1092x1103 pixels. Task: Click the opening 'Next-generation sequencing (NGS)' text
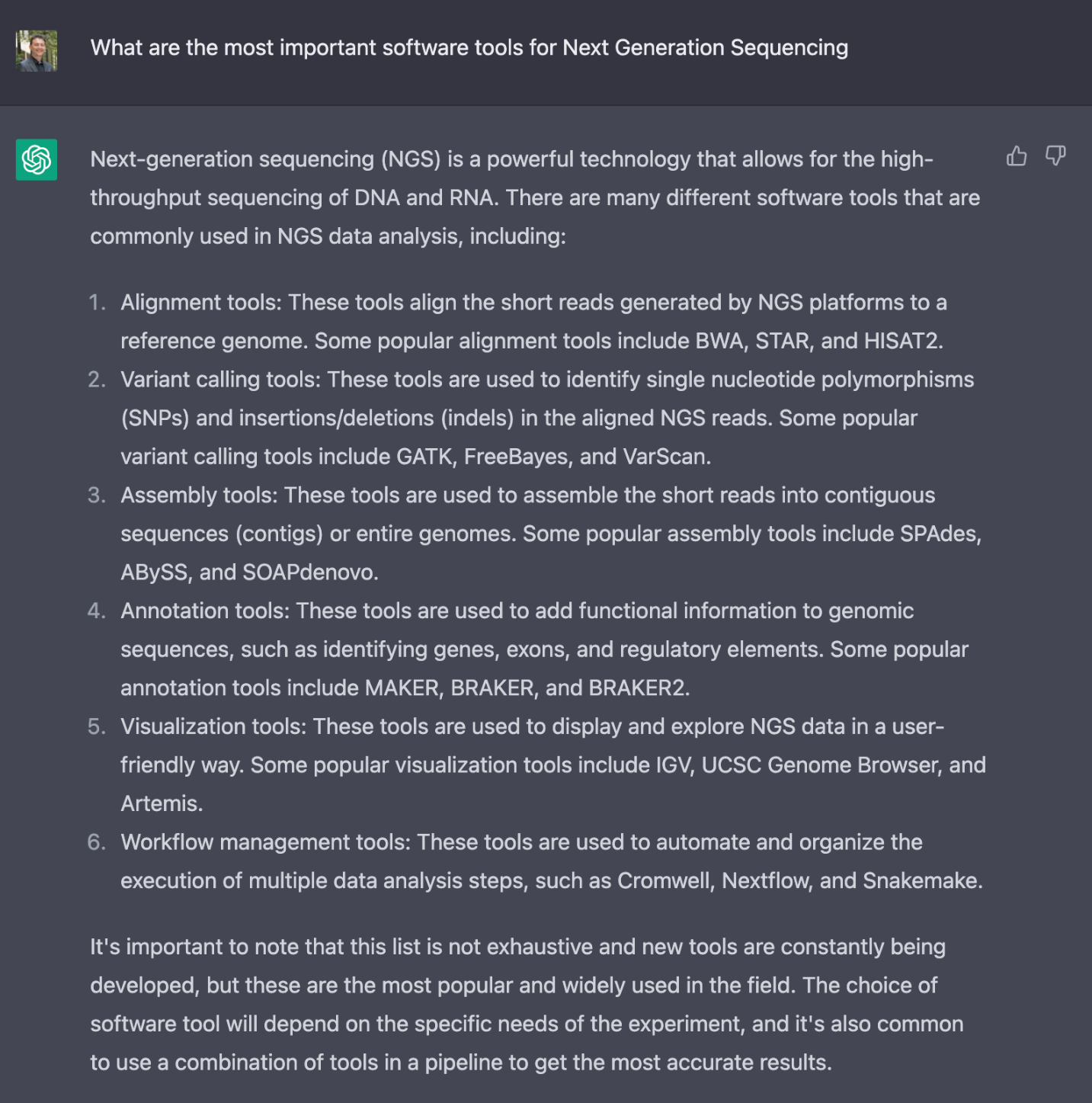click(x=265, y=159)
